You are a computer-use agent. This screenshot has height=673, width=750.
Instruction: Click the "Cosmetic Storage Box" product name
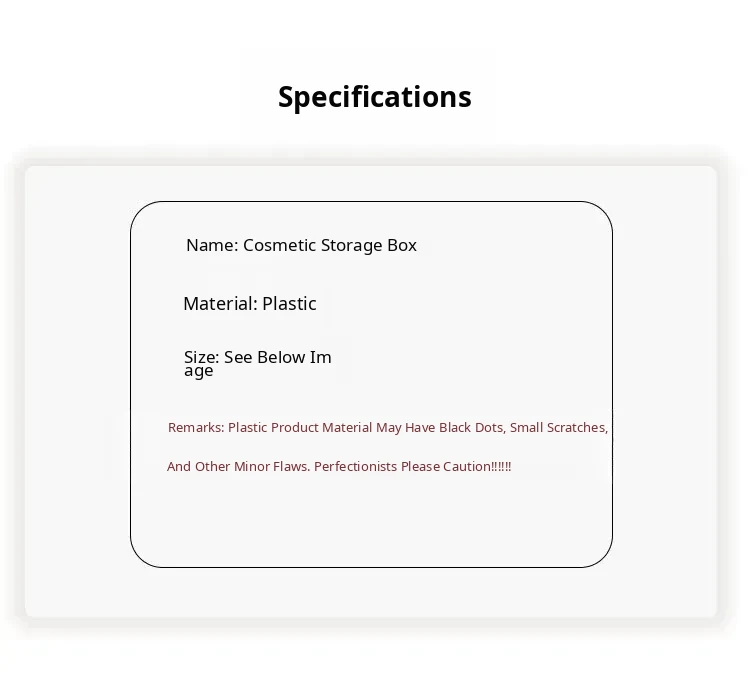(x=330, y=245)
